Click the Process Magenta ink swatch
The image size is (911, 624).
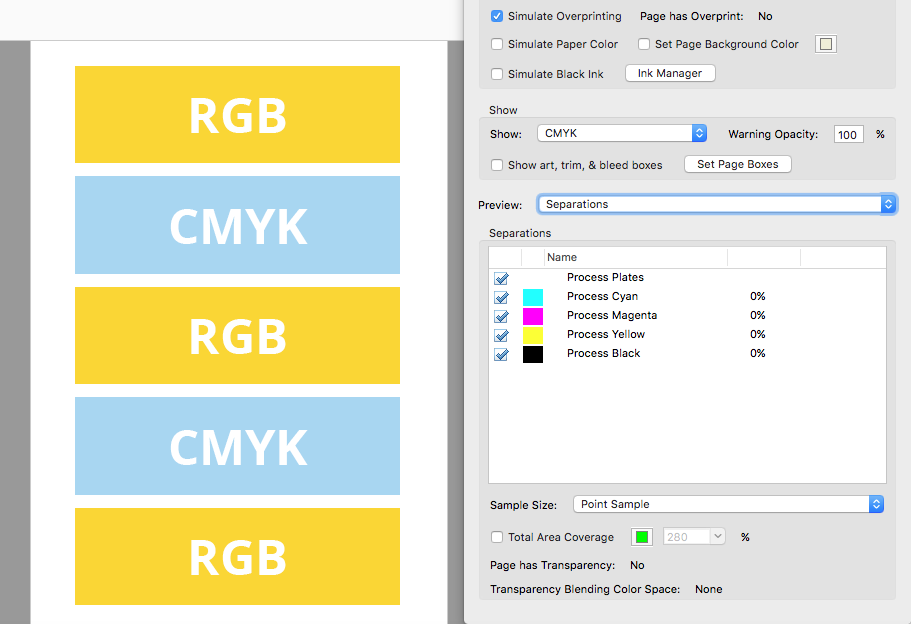click(533, 315)
